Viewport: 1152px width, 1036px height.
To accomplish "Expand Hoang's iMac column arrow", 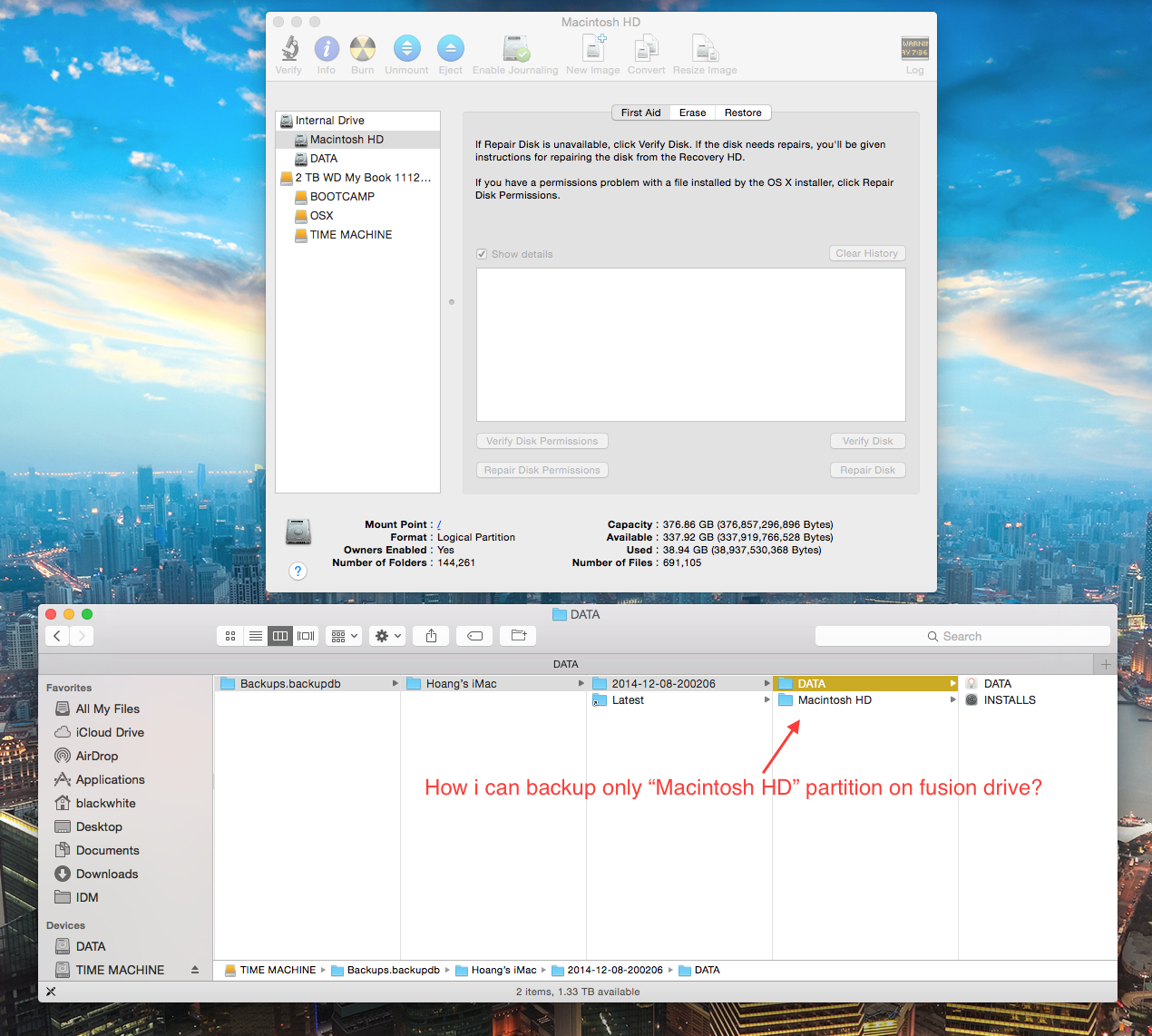I will click(x=581, y=683).
